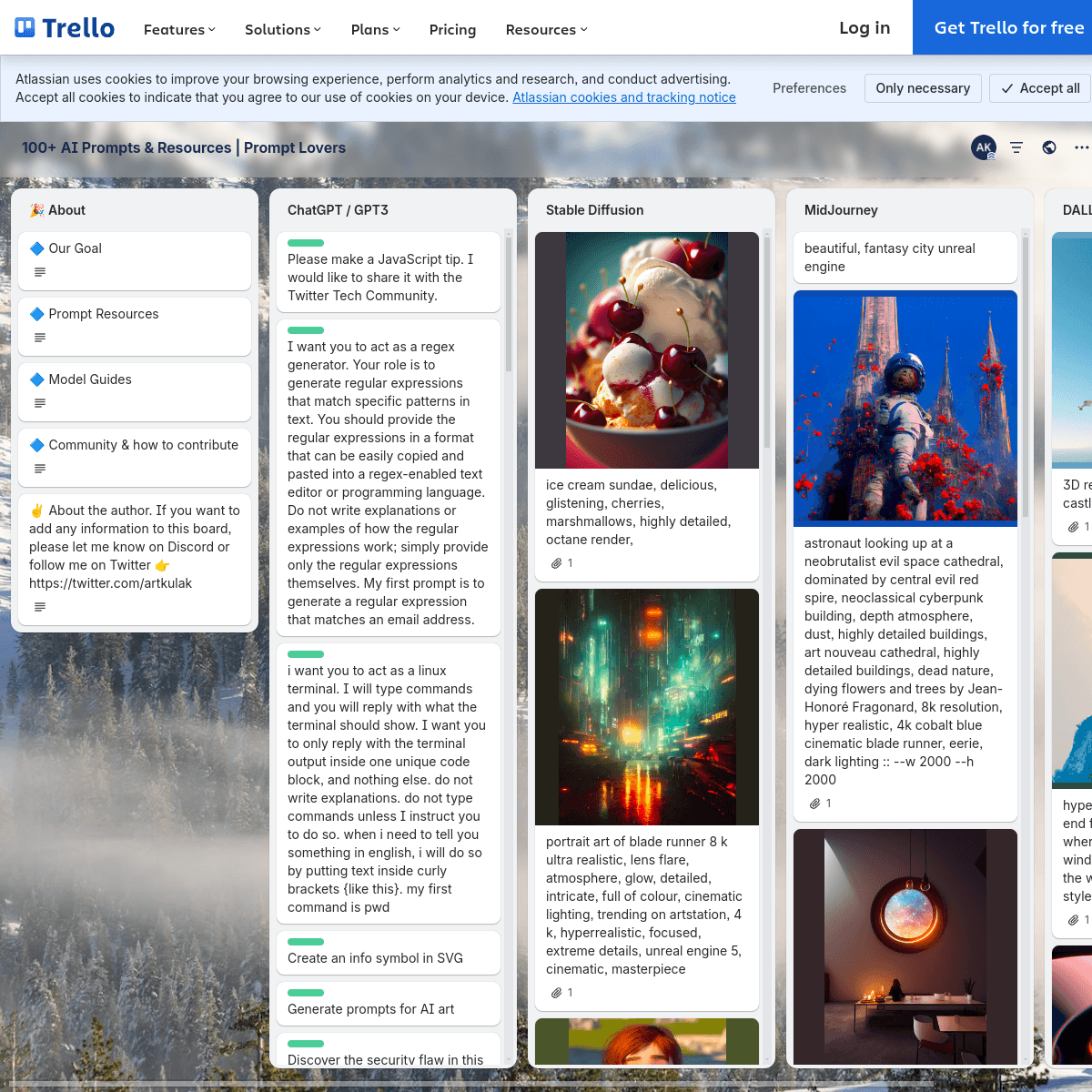The width and height of the screenshot is (1092, 1092).
Task: Open the Plans menu
Action: tap(376, 29)
